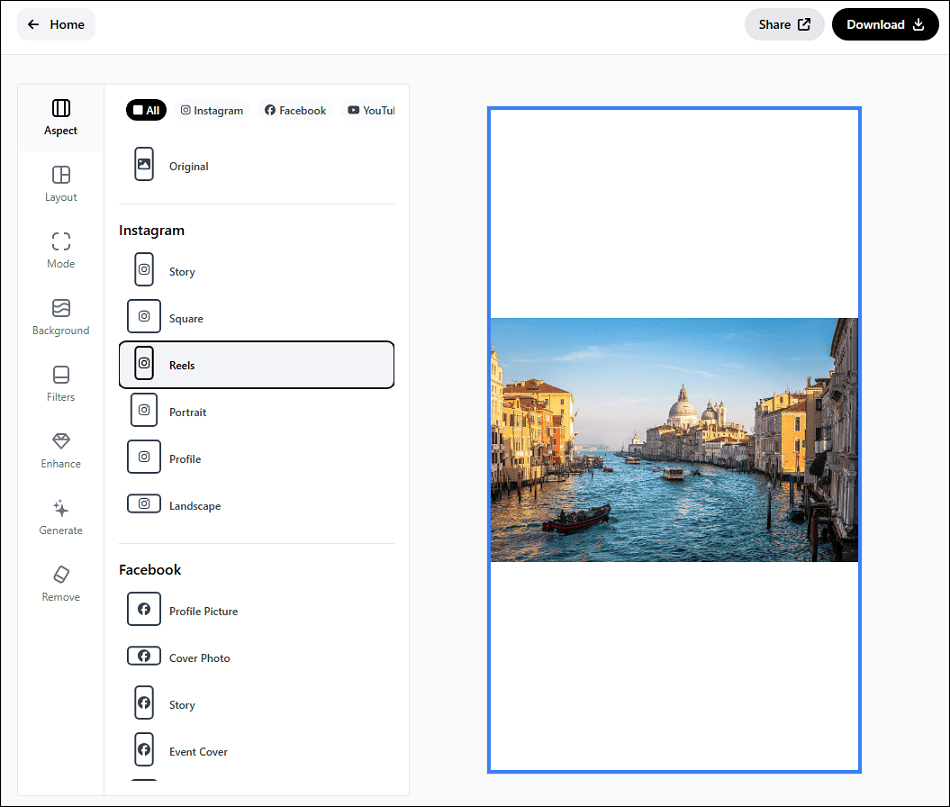Viewport: 950px width, 807px height.
Task: Select the Remove tool
Action: [x=60, y=584]
